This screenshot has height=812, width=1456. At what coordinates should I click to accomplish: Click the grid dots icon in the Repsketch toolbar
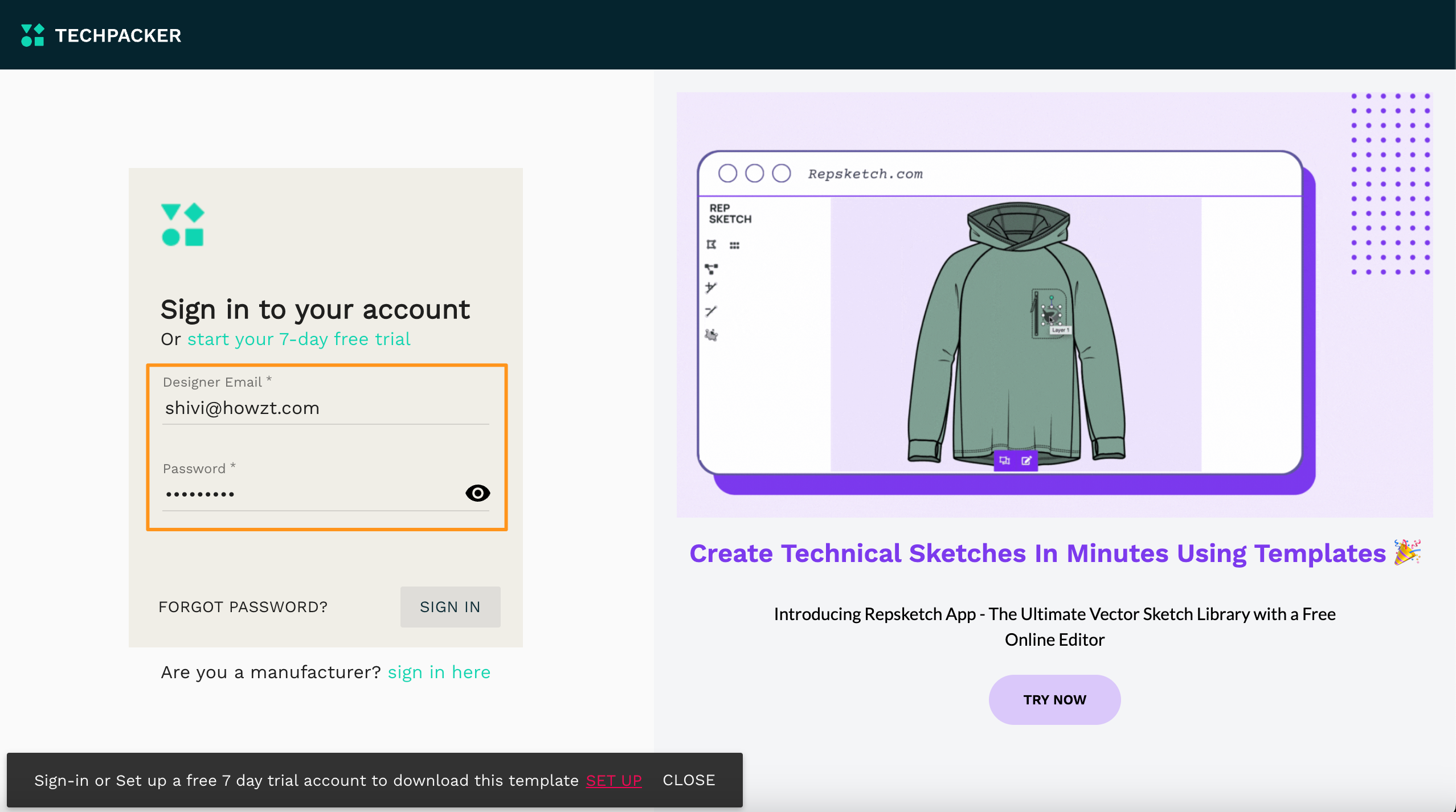[734, 245]
